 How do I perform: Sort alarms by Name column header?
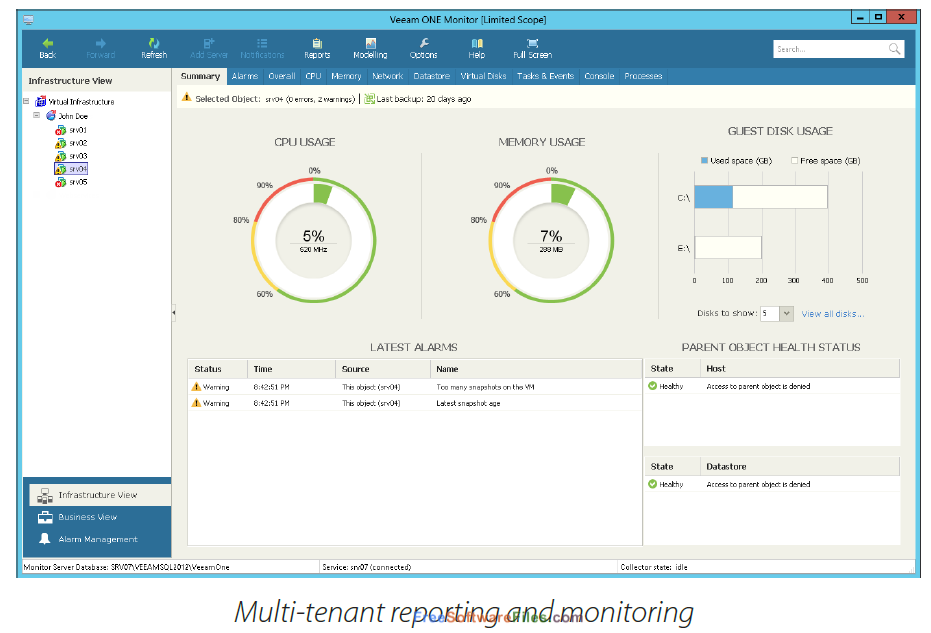click(536, 369)
